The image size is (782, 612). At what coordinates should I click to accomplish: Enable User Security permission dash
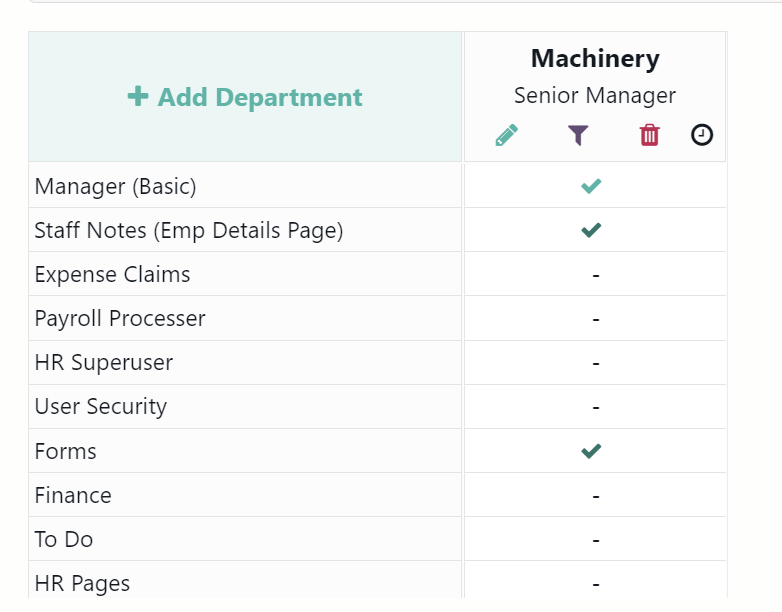point(595,408)
